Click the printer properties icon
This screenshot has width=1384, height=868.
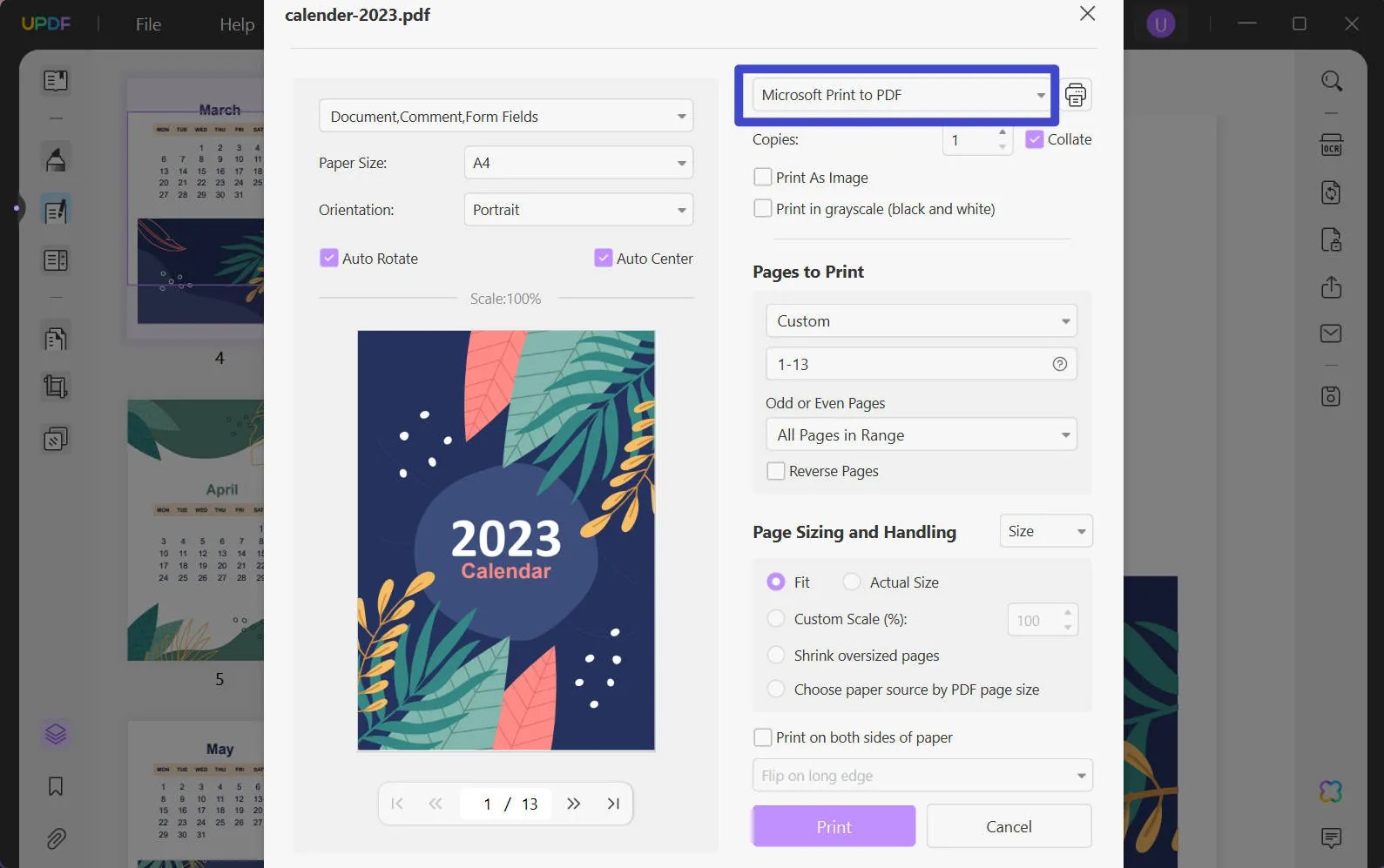(x=1075, y=94)
